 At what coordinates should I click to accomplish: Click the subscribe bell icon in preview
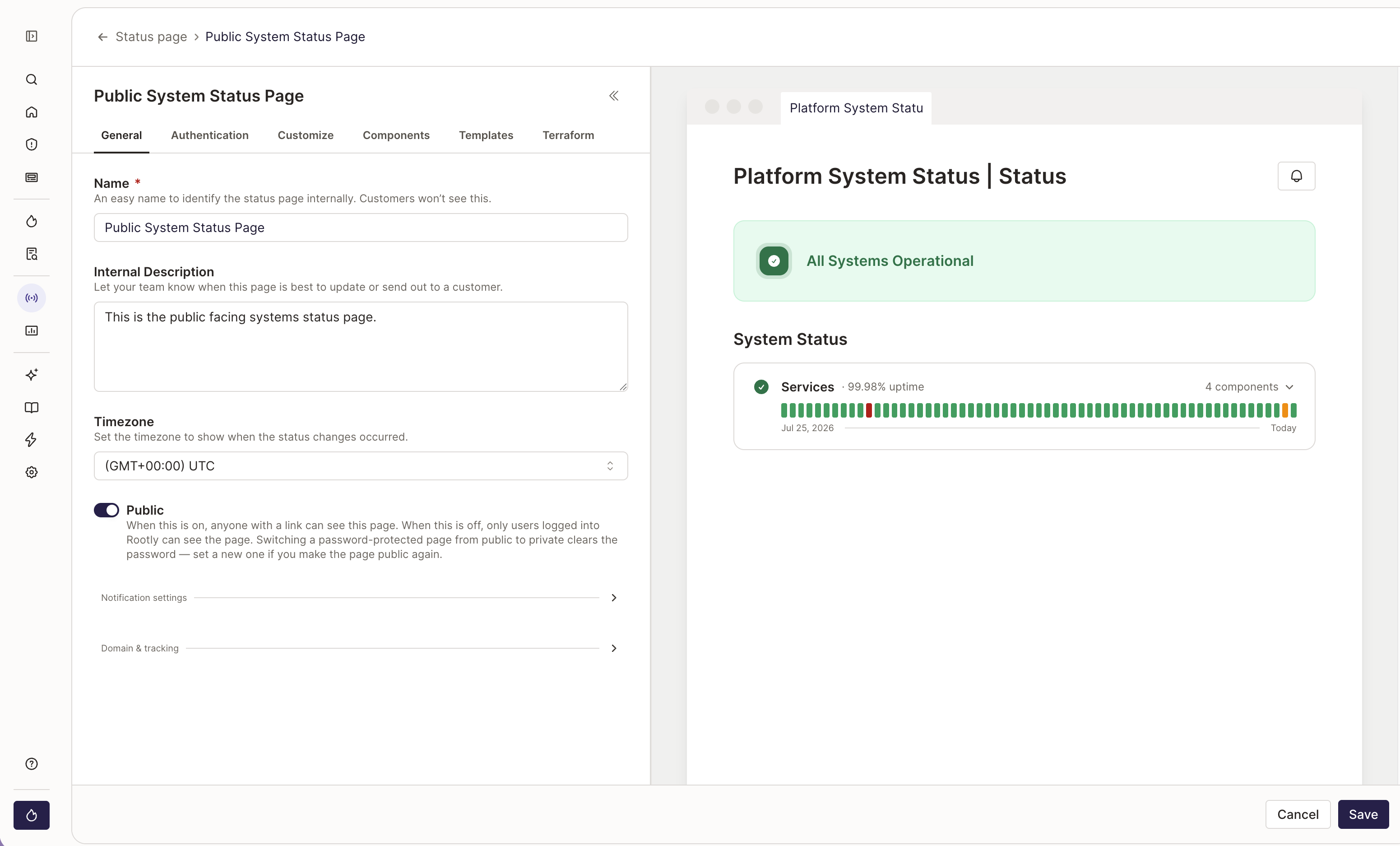click(x=1296, y=176)
